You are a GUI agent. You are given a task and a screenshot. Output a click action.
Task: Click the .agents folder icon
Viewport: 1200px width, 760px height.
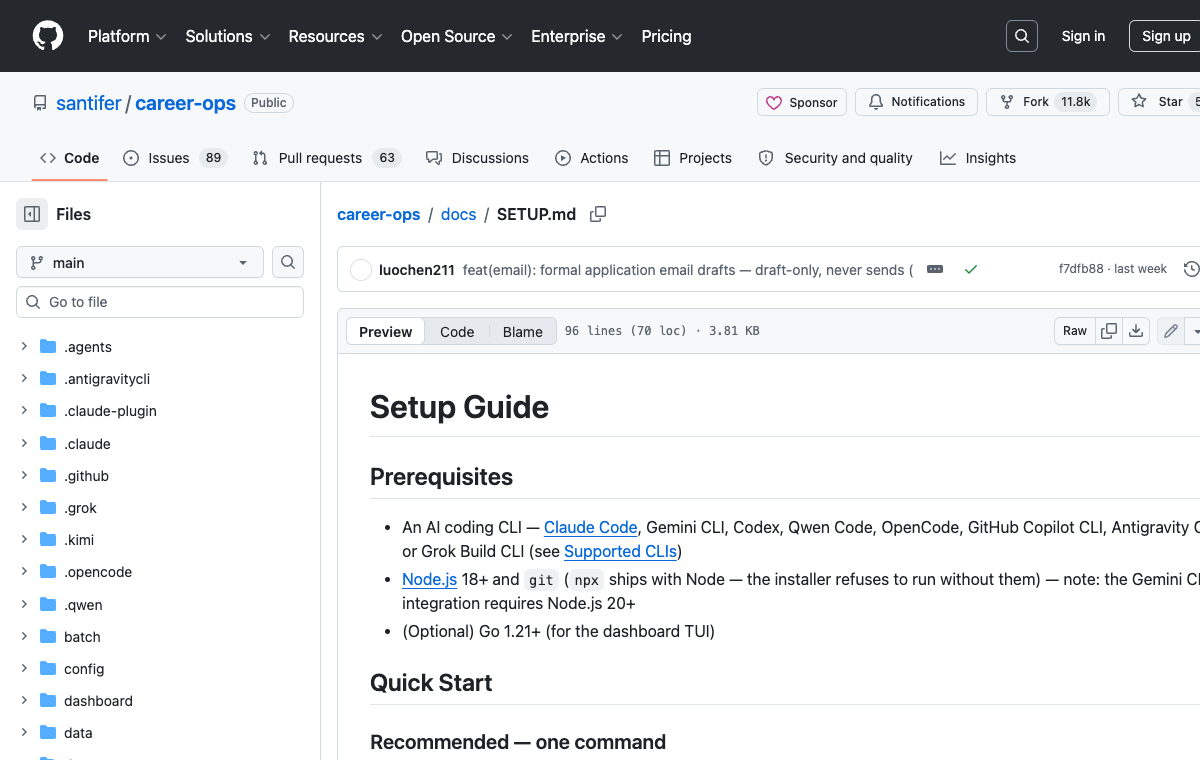coord(48,347)
